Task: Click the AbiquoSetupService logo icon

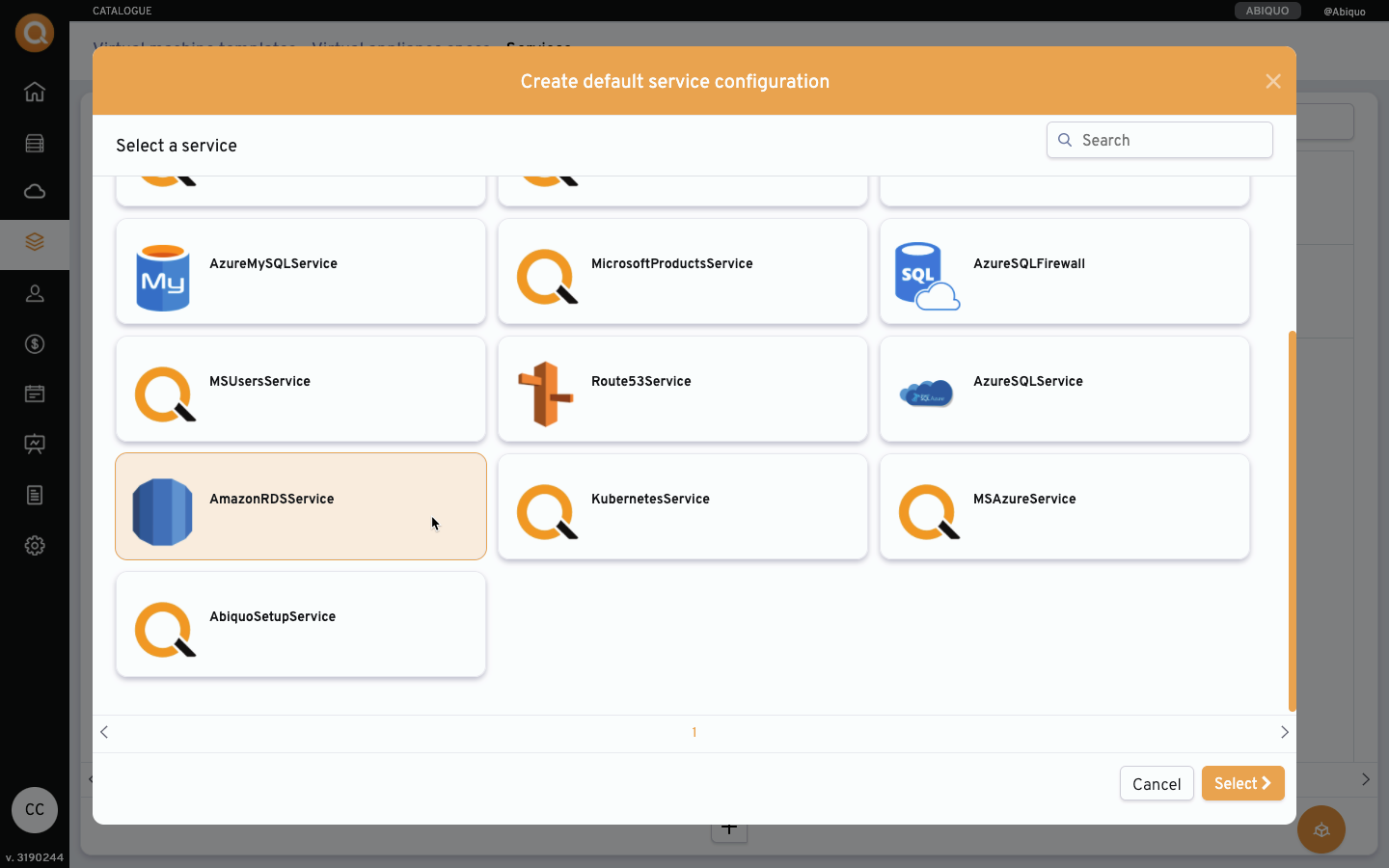Action: 165,630
